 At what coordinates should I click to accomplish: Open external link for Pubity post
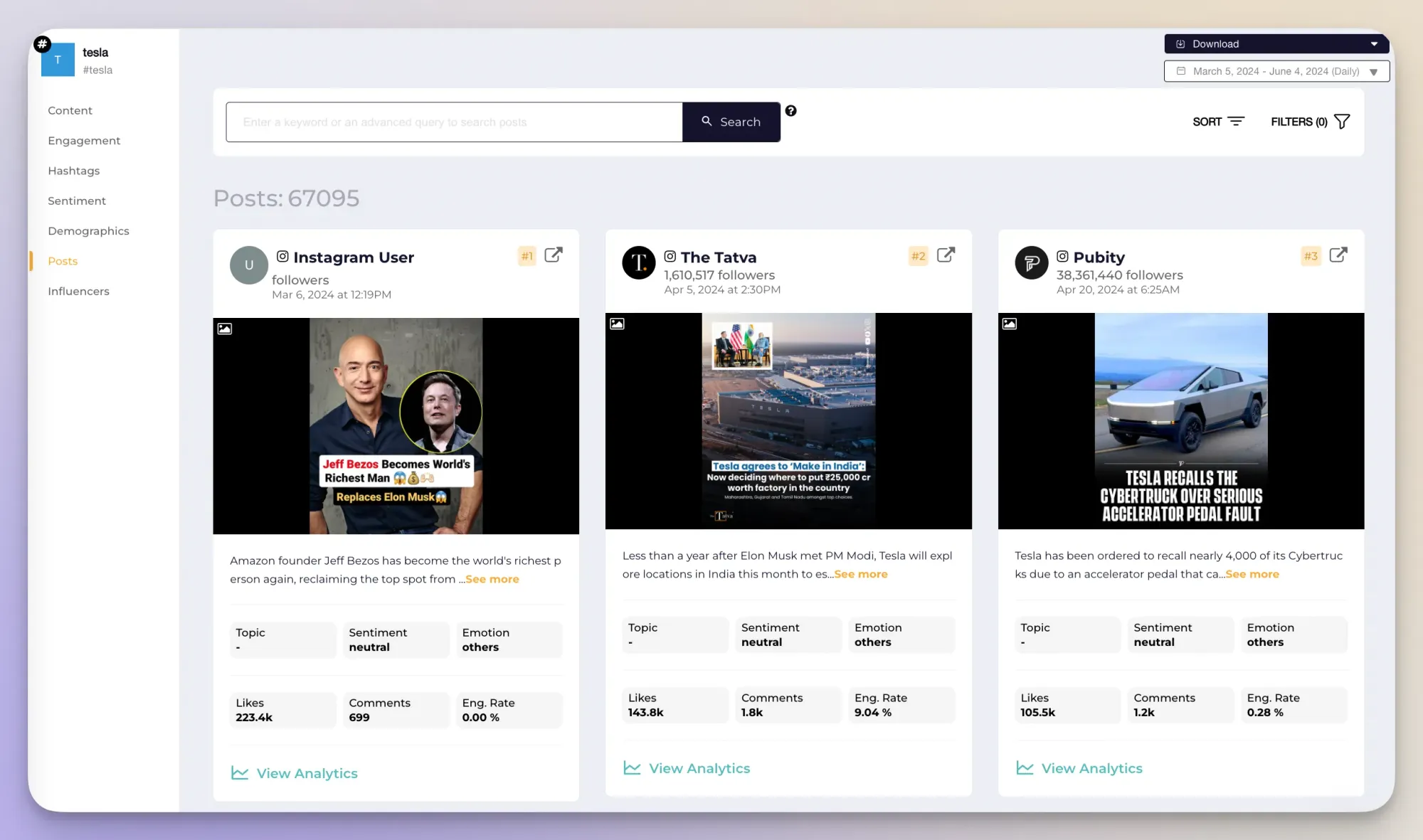[x=1338, y=255]
